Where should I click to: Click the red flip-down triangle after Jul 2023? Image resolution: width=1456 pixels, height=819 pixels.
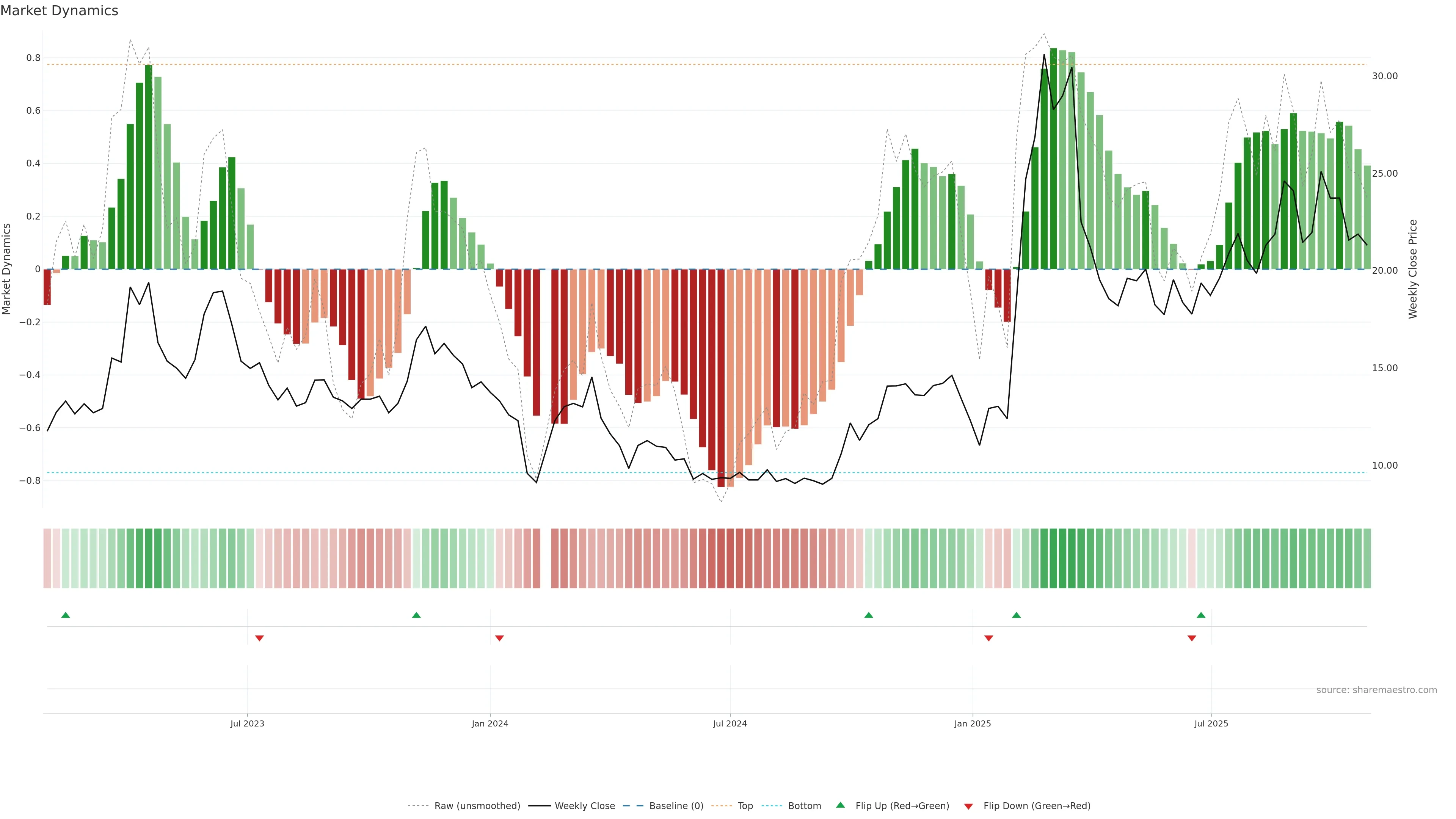tap(259, 638)
